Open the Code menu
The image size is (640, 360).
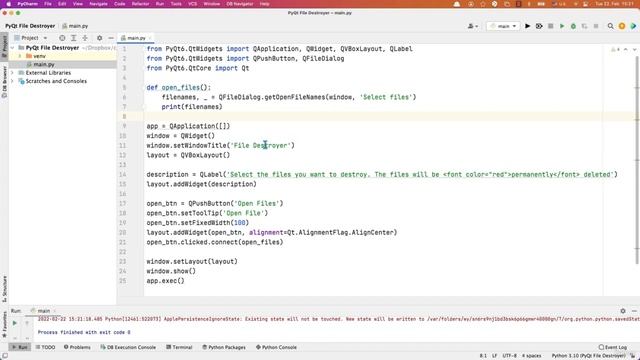tap(120, 4)
